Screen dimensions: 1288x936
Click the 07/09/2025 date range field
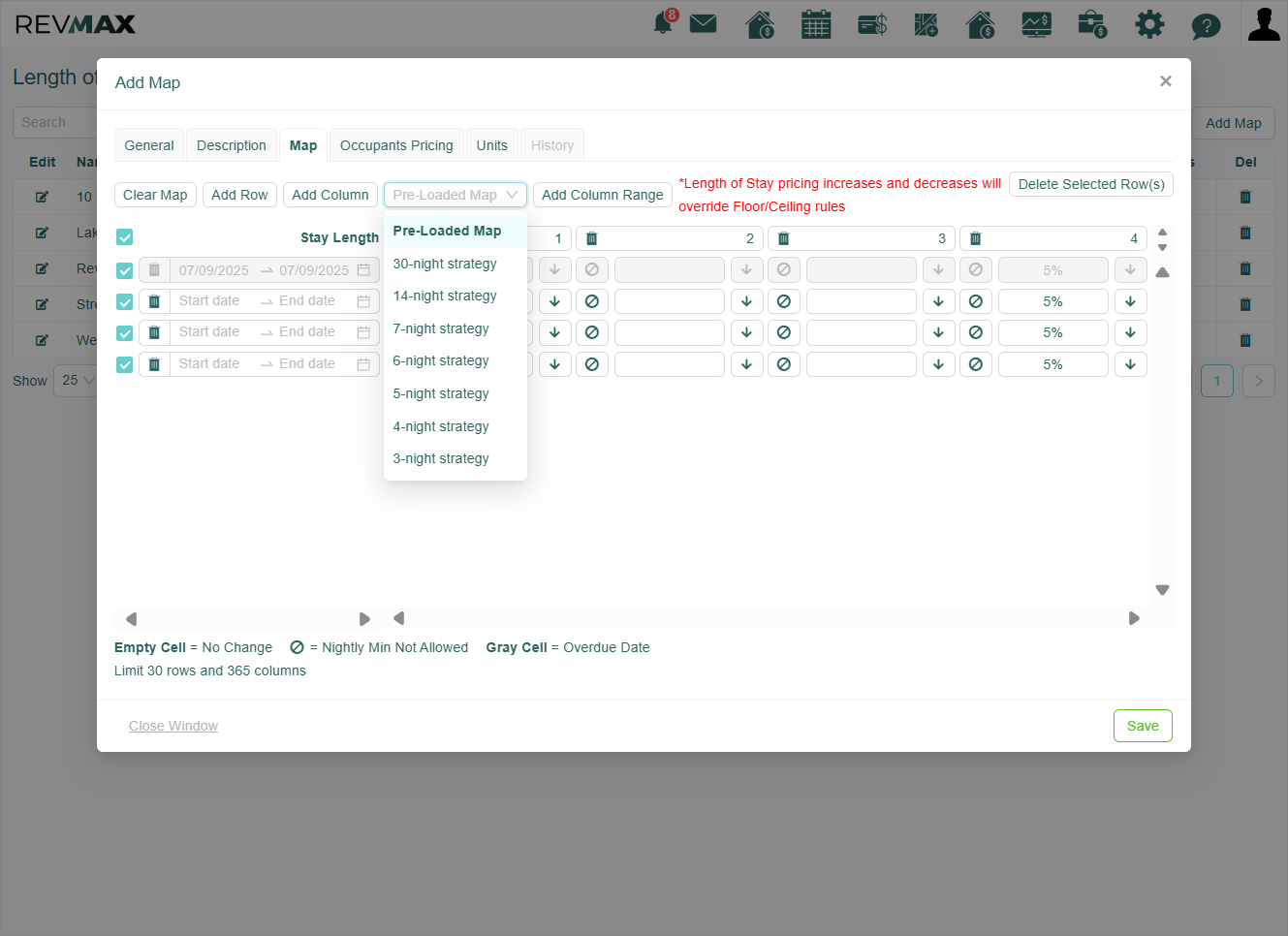(274, 270)
